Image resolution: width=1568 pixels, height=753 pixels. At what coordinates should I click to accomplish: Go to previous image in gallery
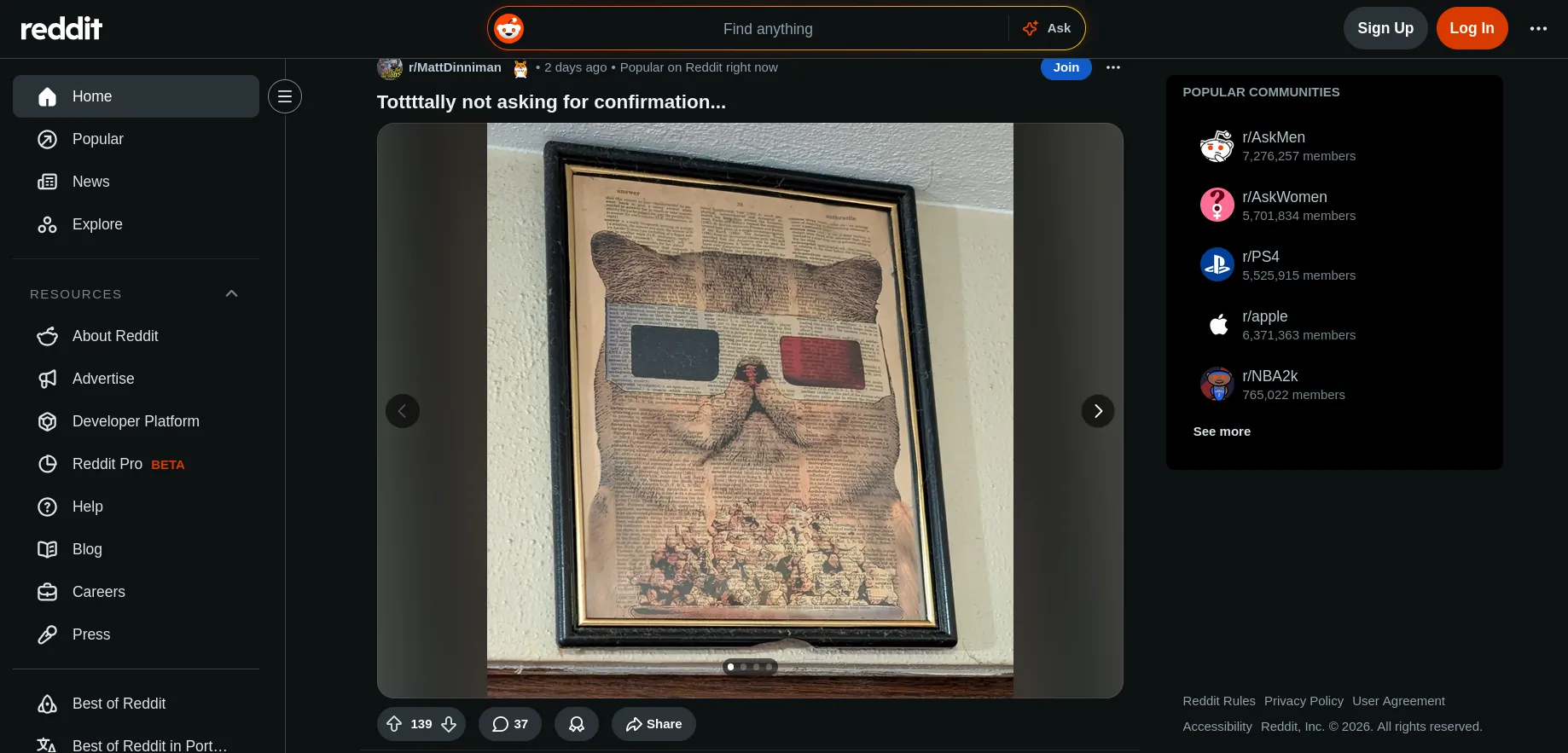403,411
